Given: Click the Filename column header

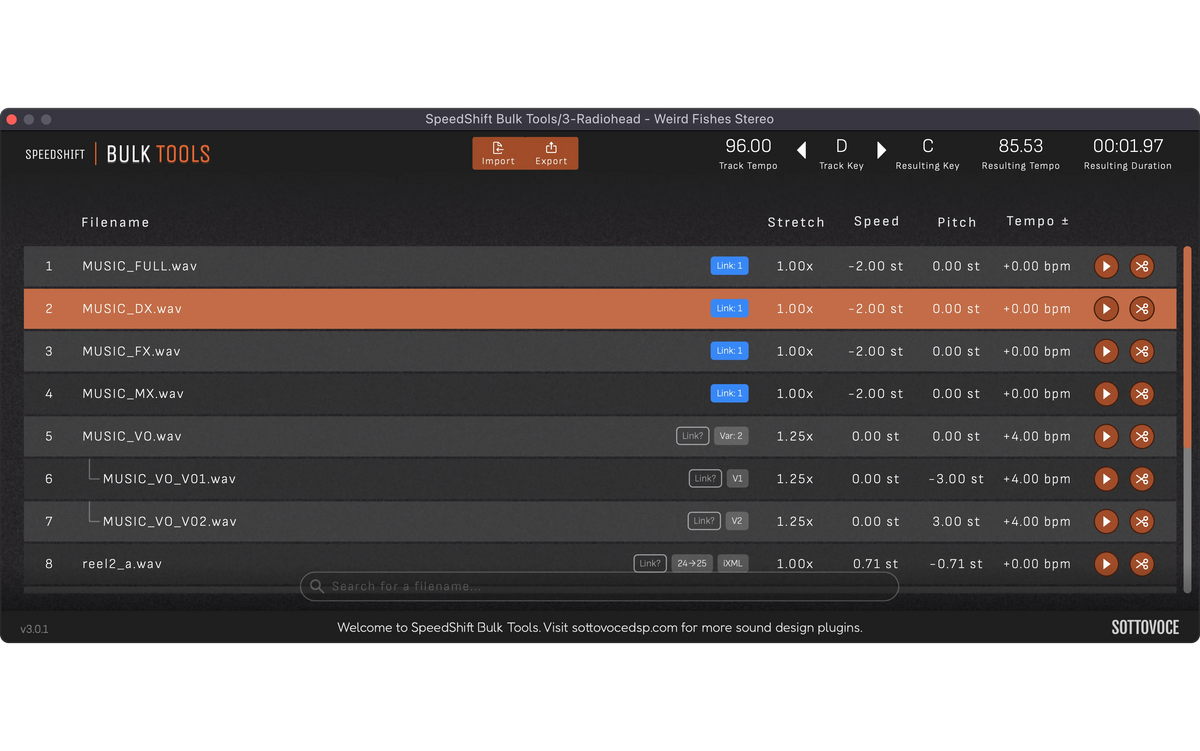Looking at the screenshot, I should click(116, 222).
